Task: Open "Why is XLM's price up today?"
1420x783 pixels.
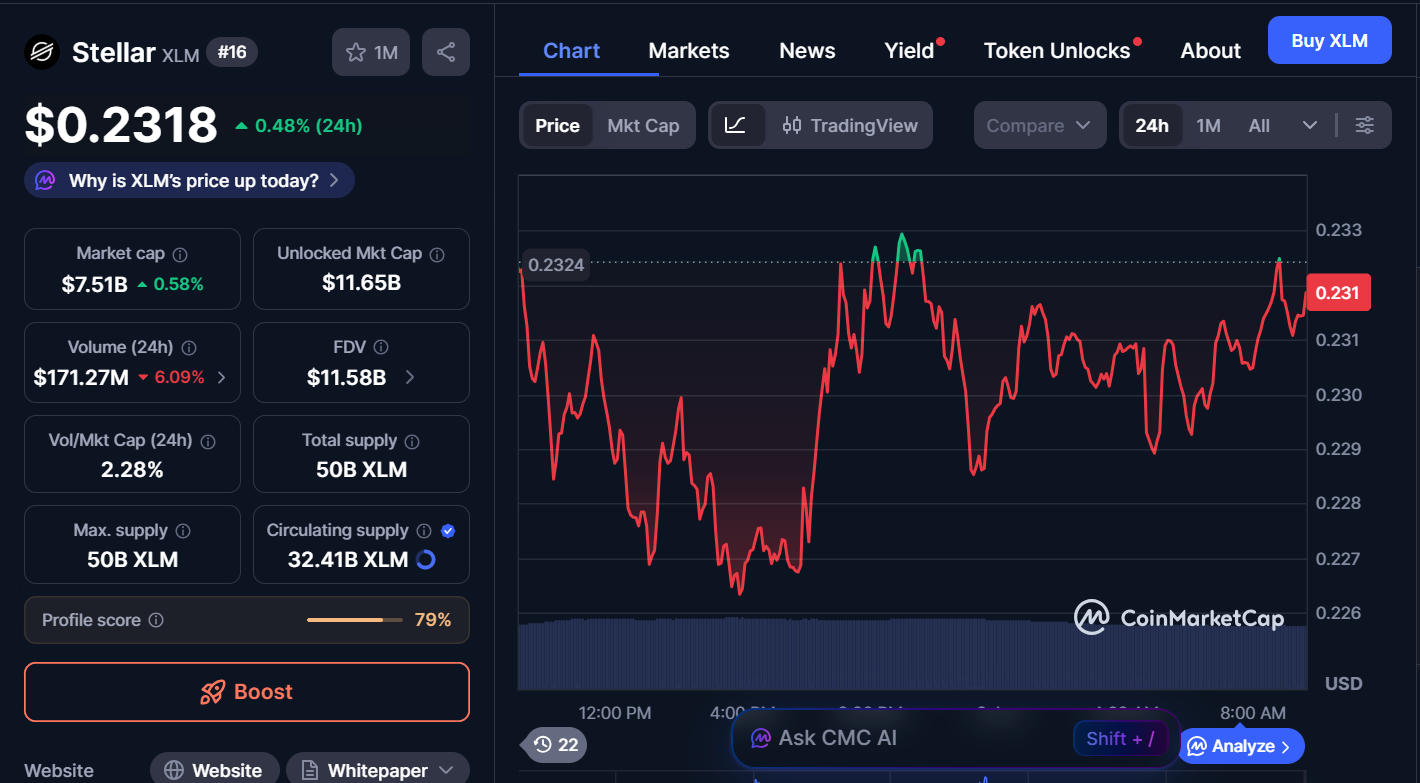Action: point(188,180)
